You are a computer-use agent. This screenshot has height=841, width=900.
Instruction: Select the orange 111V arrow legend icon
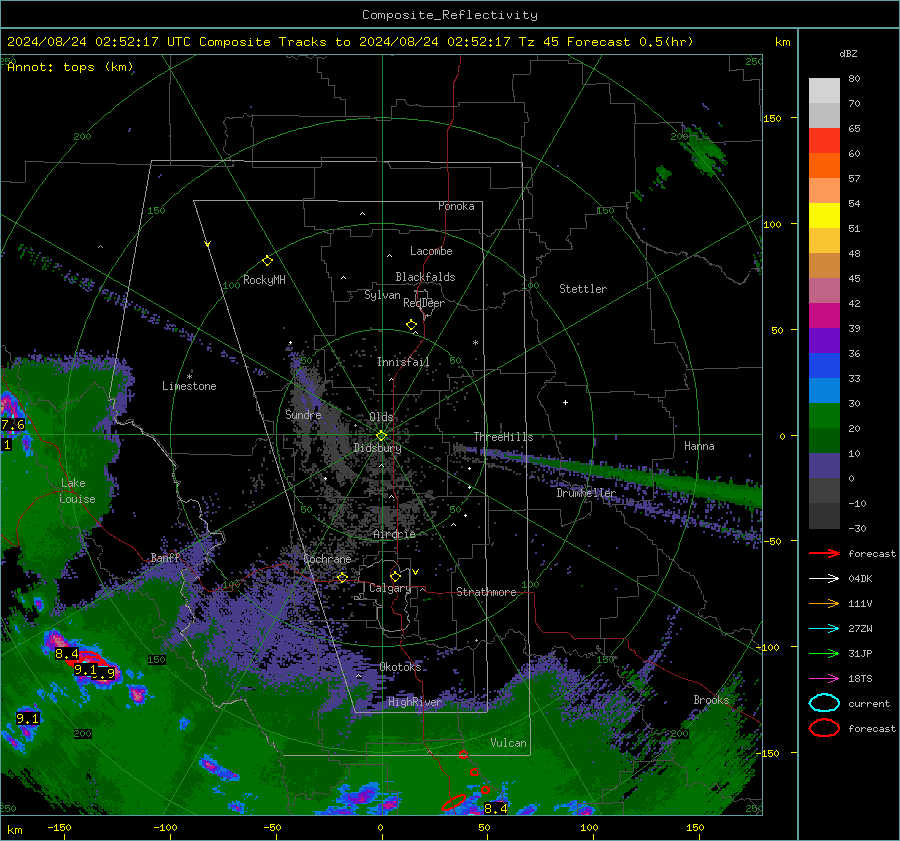click(824, 603)
